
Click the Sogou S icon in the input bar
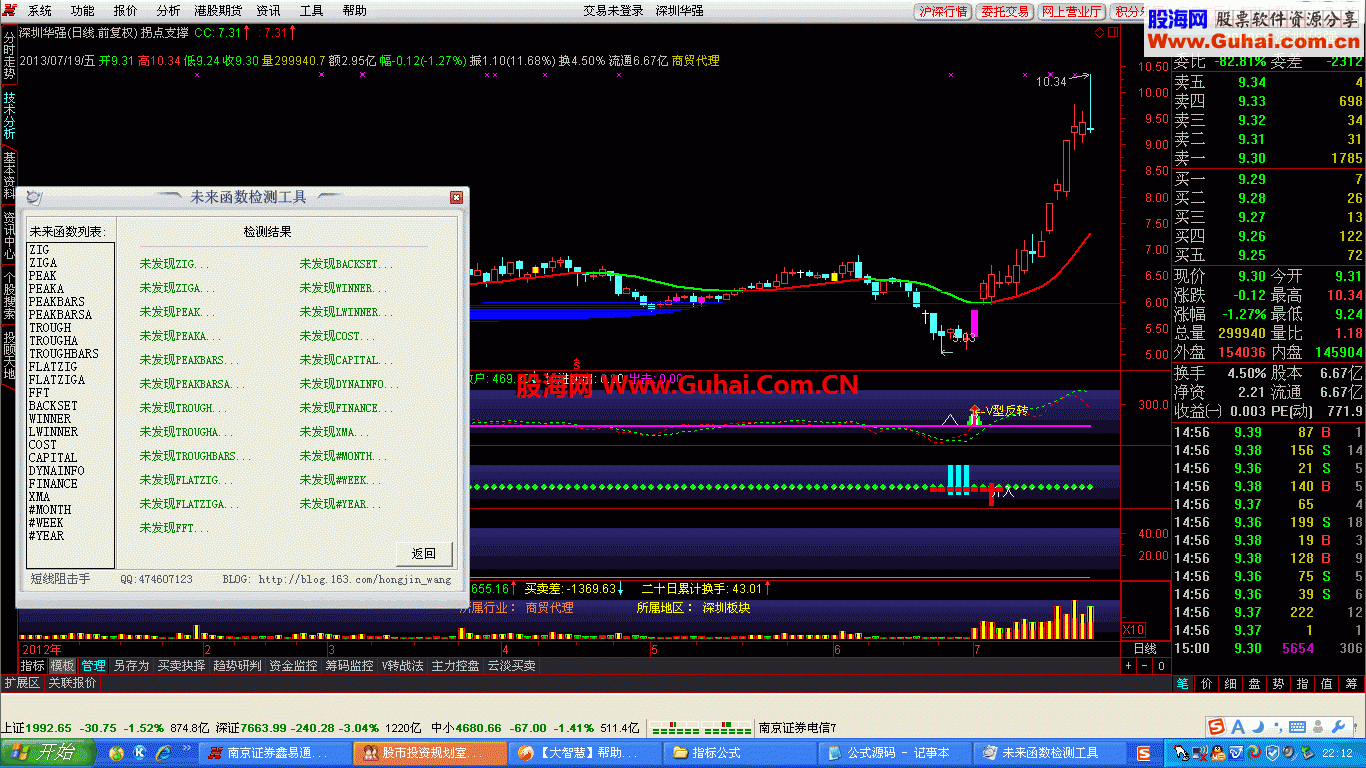[1216, 727]
